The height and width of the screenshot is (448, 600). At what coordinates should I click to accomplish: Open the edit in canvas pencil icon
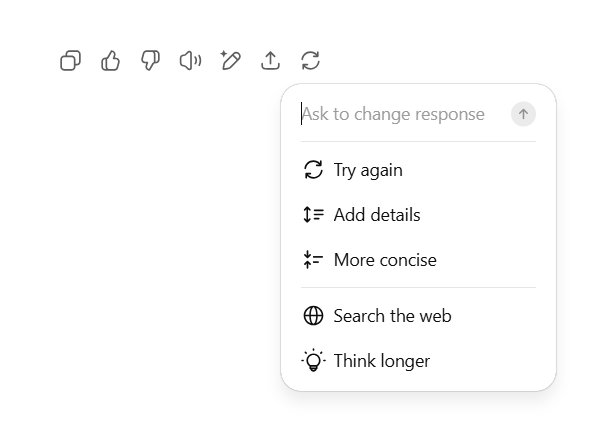pyautogui.click(x=230, y=60)
